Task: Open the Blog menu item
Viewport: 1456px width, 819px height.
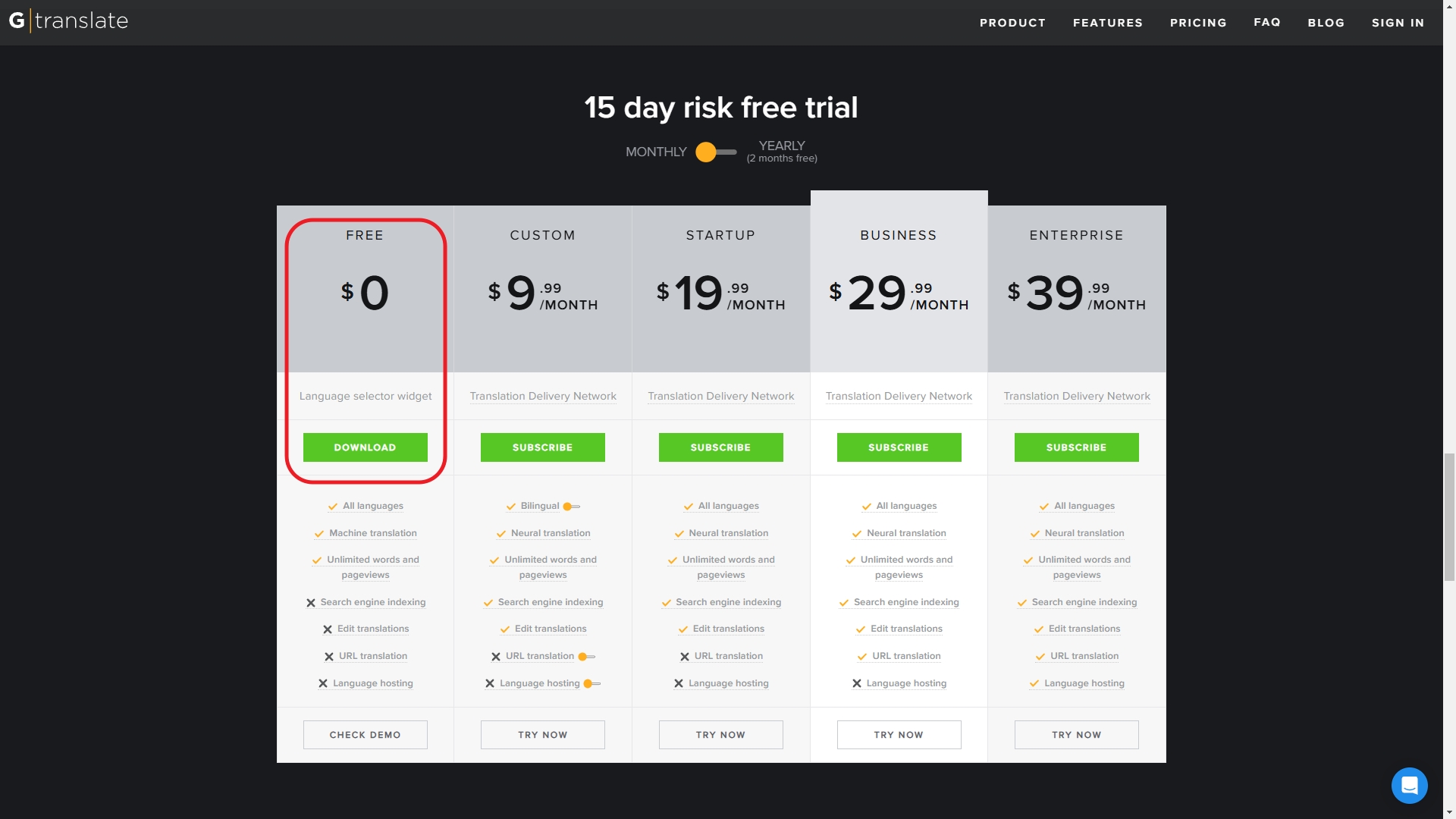Action: click(1326, 23)
